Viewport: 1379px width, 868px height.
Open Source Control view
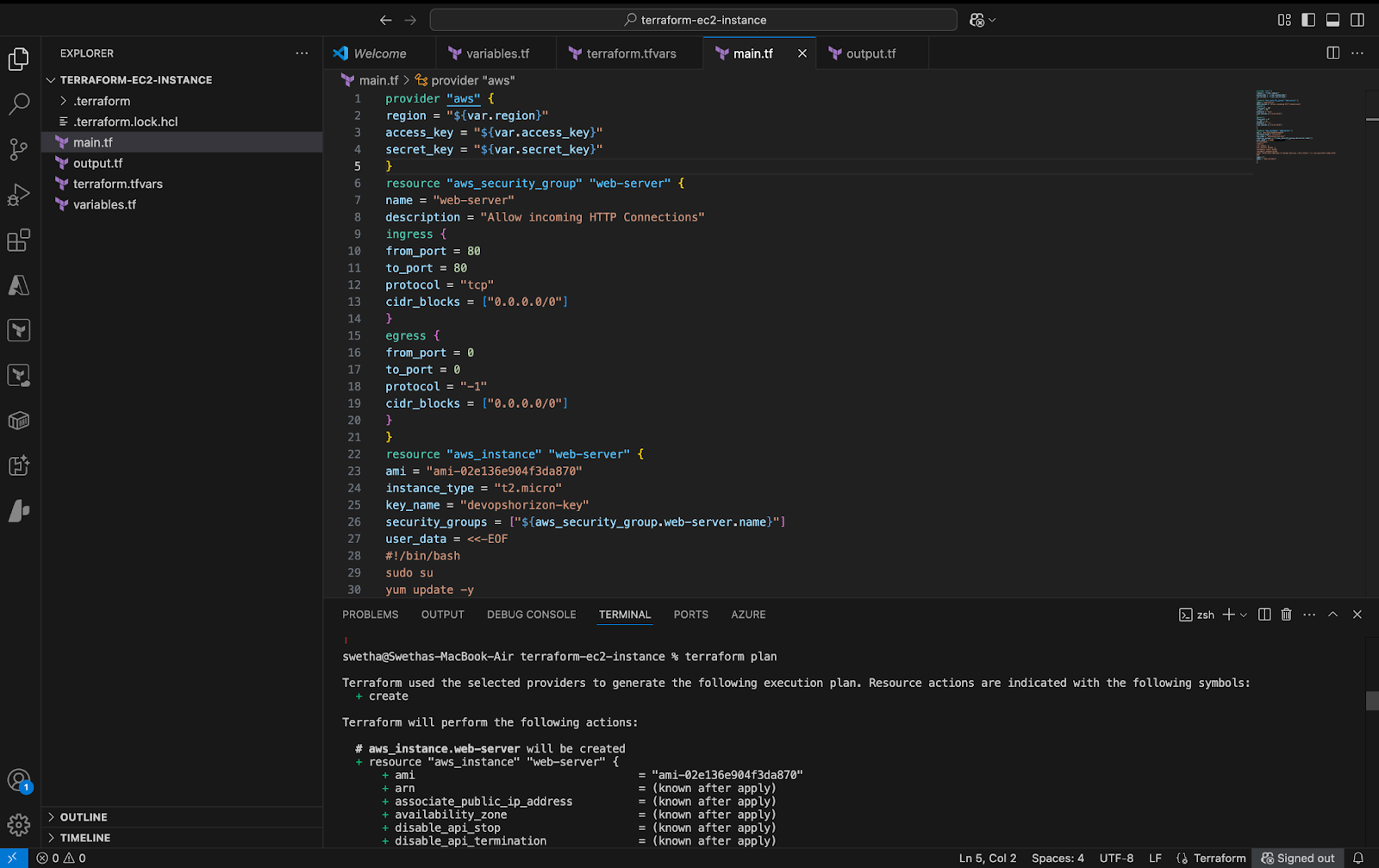point(19,149)
